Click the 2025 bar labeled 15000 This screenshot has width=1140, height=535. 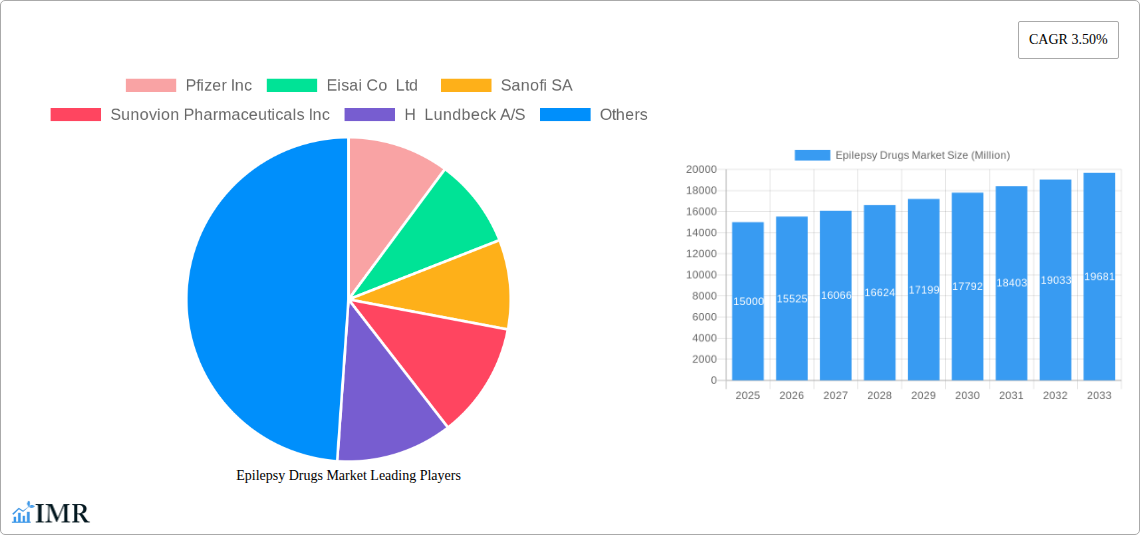click(x=748, y=301)
